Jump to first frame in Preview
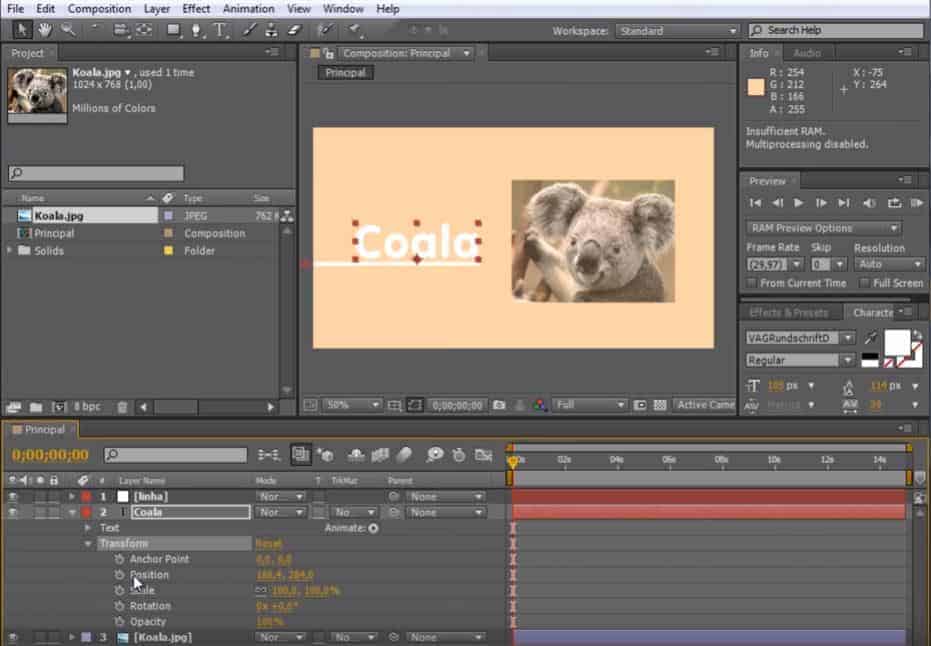This screenshot has width=931, height=646. [x=755, y=203]
